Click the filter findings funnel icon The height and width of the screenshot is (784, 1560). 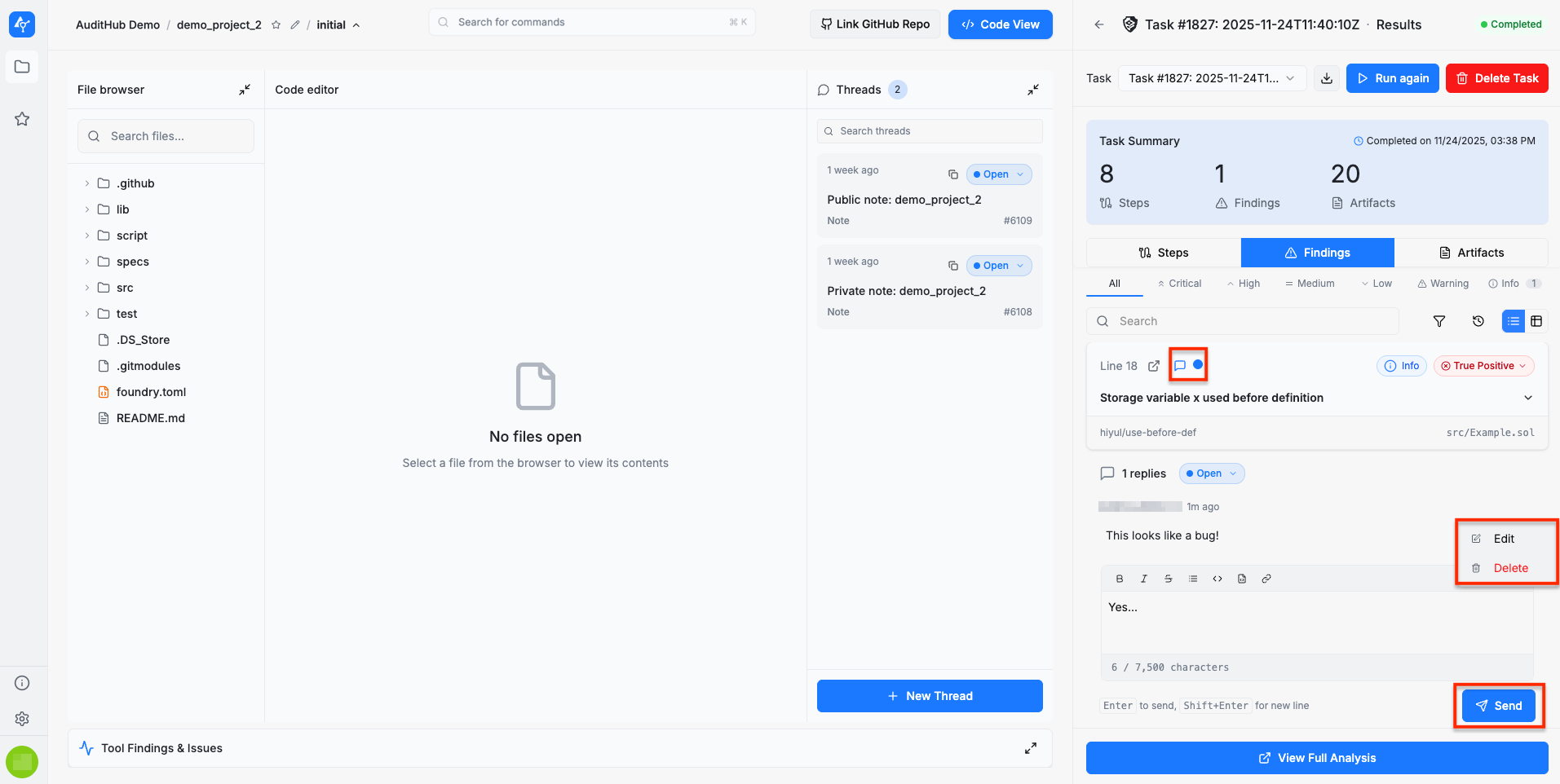tap(1439, 321)
